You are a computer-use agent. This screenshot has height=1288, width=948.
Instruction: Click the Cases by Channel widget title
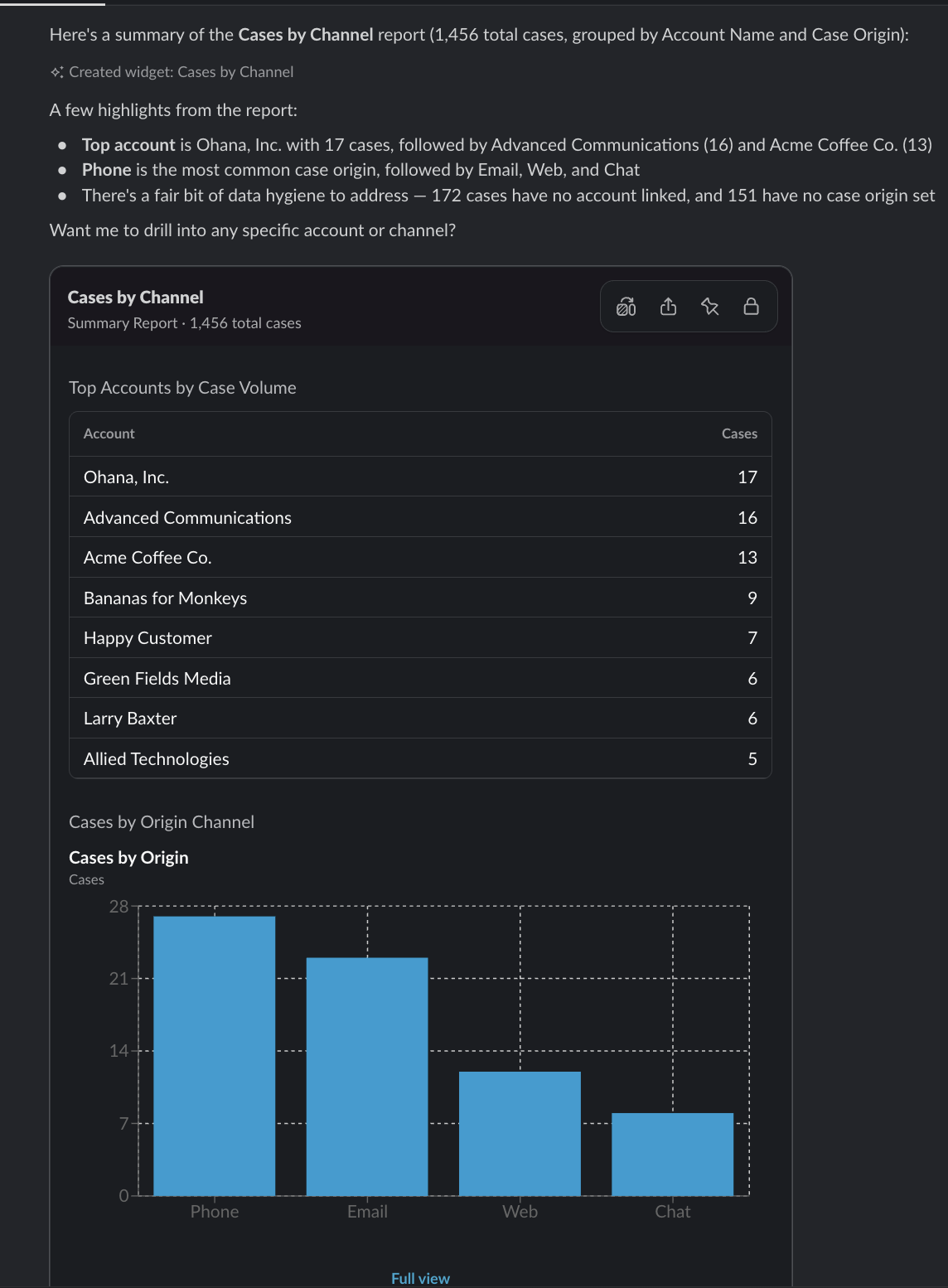[x=135, y=298]
